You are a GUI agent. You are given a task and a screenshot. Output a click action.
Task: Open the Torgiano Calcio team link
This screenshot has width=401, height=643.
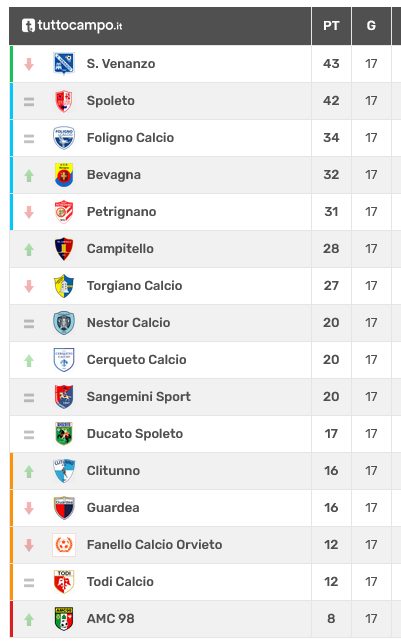pyautogui.click(x=134, y=285)
